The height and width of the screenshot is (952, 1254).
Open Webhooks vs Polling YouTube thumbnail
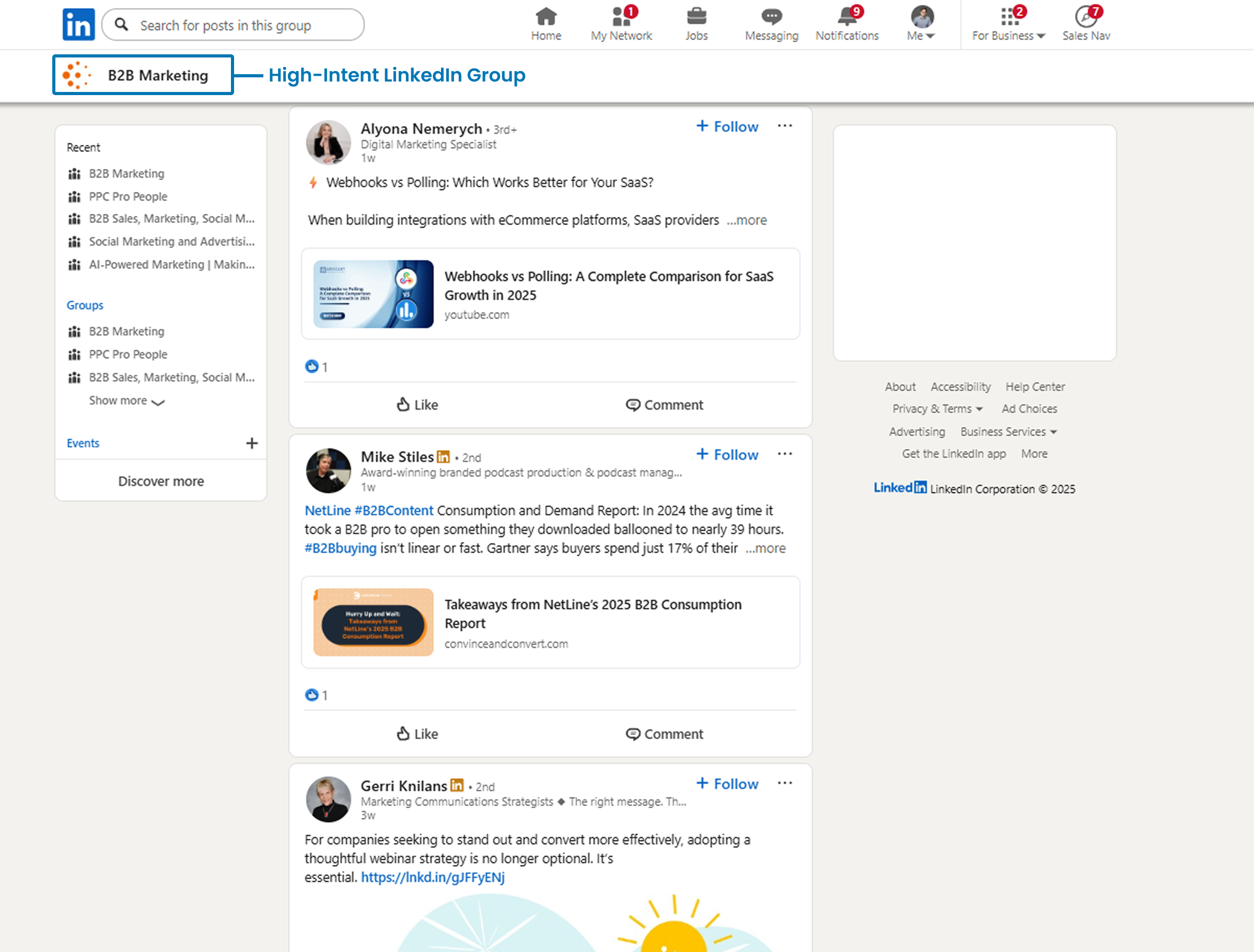[373, 294]
